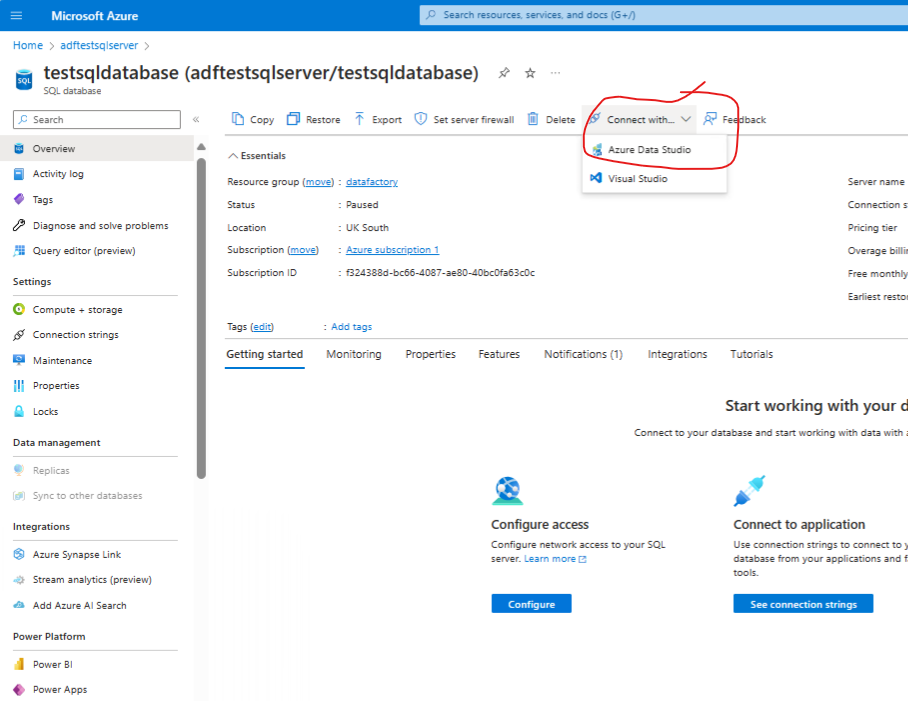
Task: Click the Feedback person icon
Action: click(x=710, y=119)
